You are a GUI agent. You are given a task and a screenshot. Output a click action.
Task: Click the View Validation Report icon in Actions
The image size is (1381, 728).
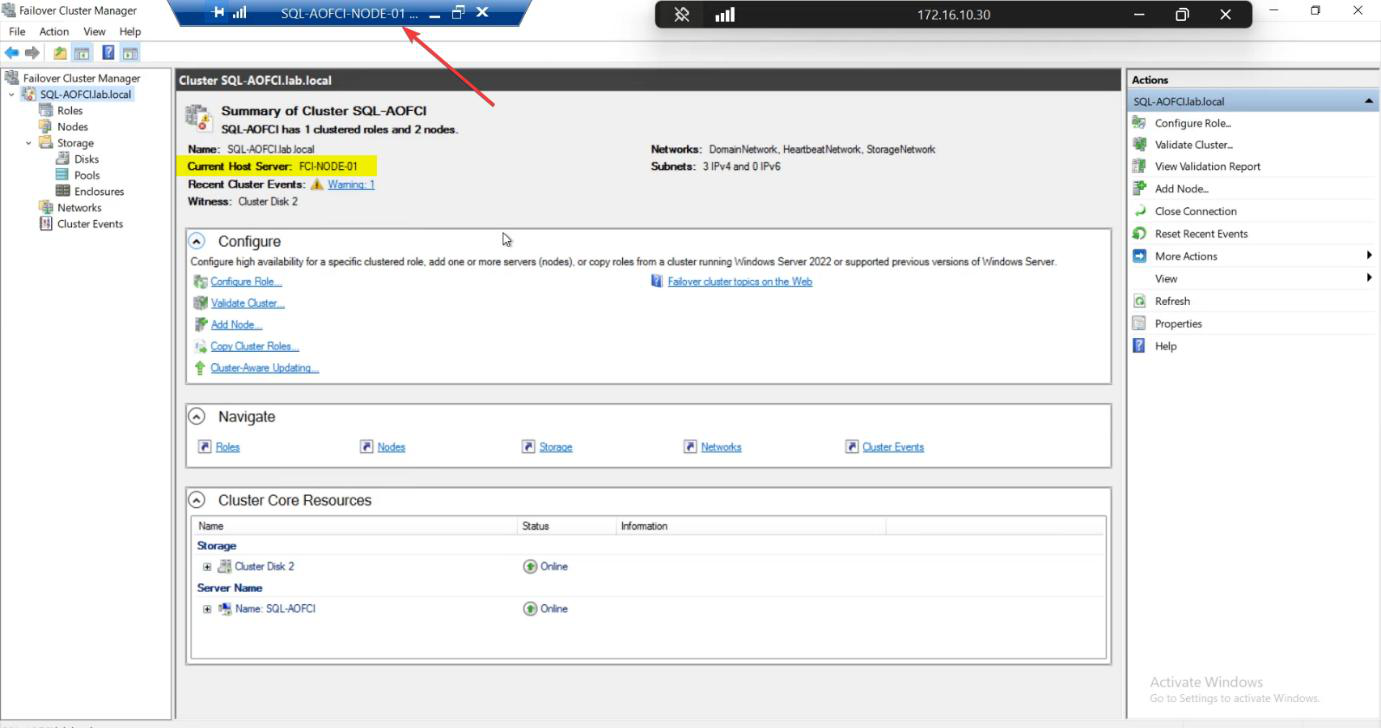pos(1139,166)
